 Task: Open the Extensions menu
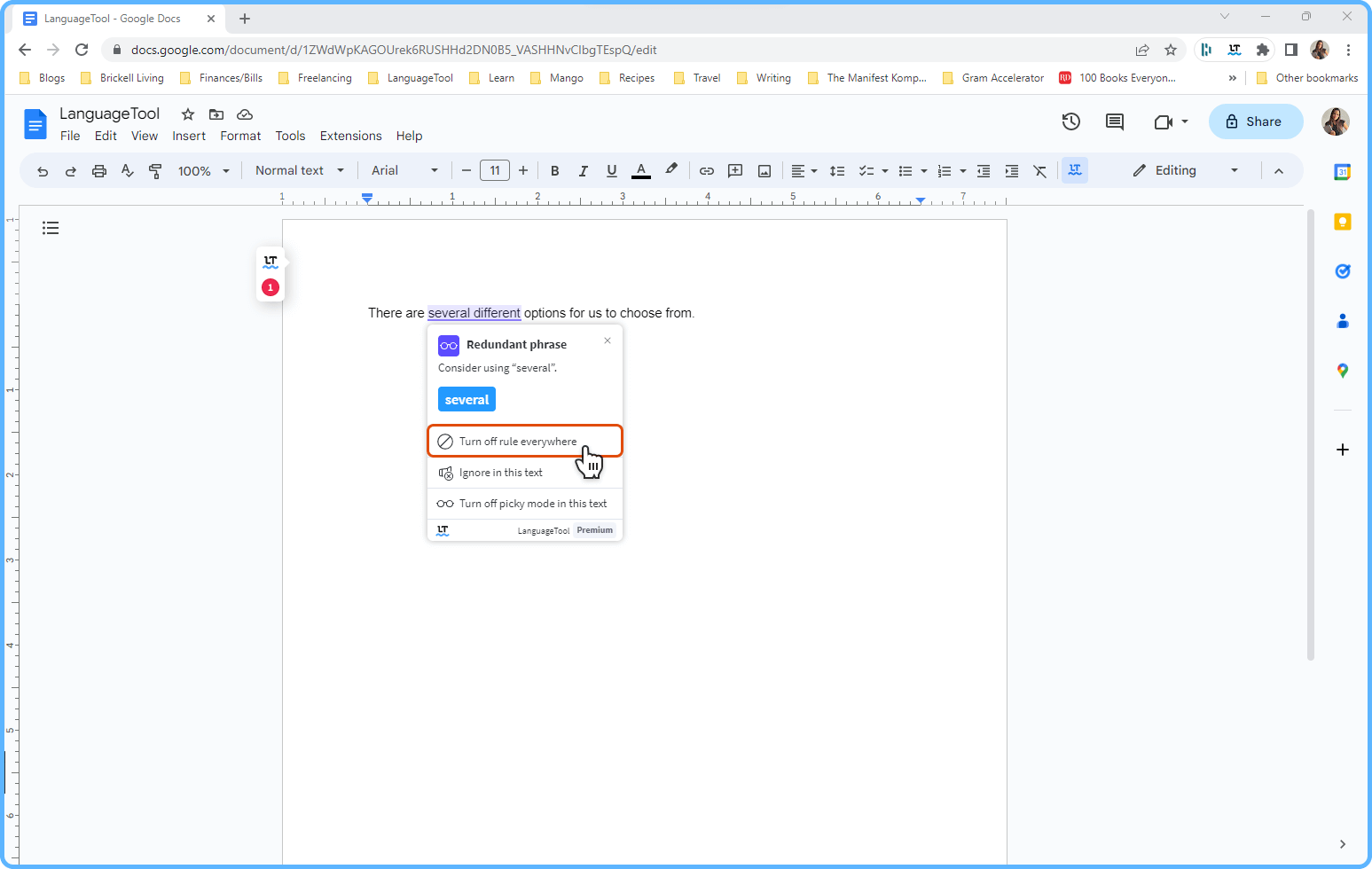(x=350, y=136)
